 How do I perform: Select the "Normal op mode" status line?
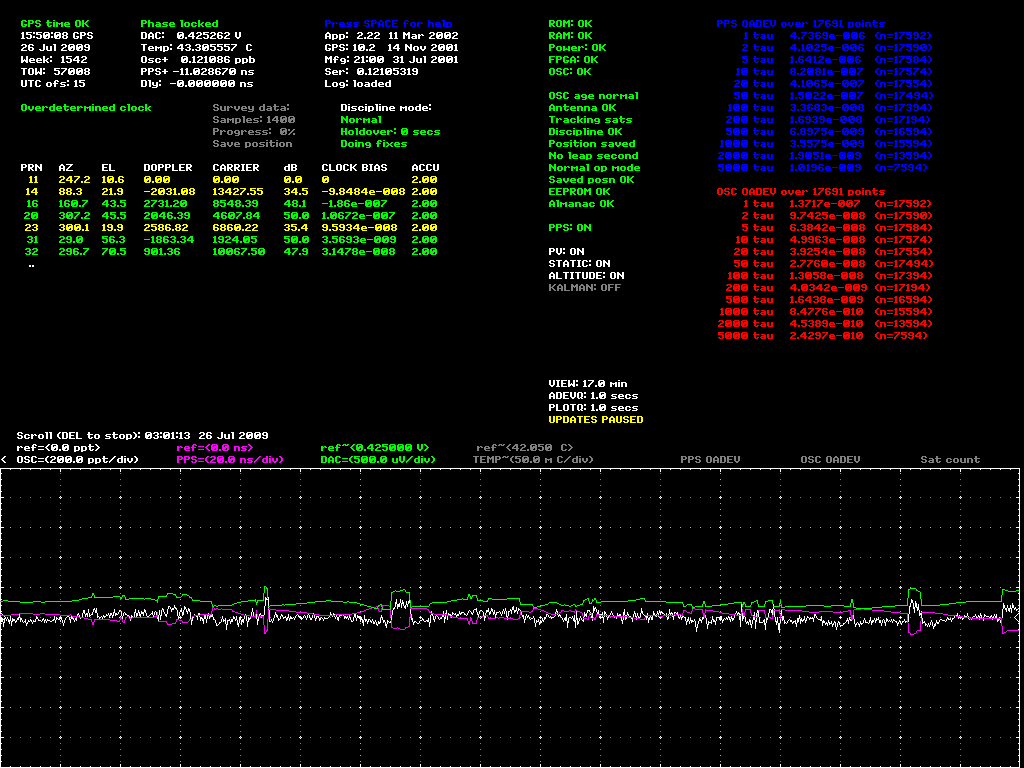click(593, 167)
